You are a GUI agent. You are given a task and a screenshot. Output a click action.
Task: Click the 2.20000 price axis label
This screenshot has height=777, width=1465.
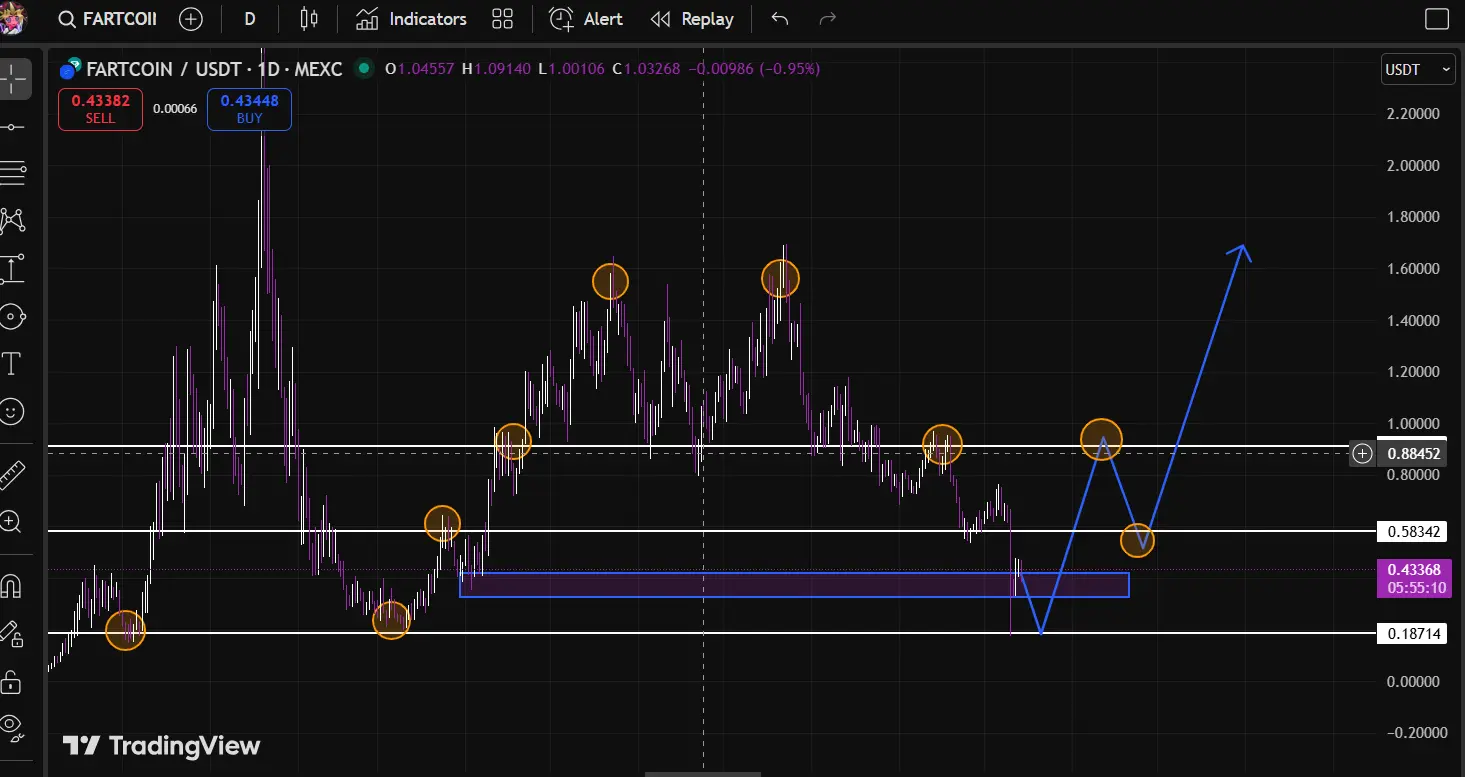(x=1414, y=114)
